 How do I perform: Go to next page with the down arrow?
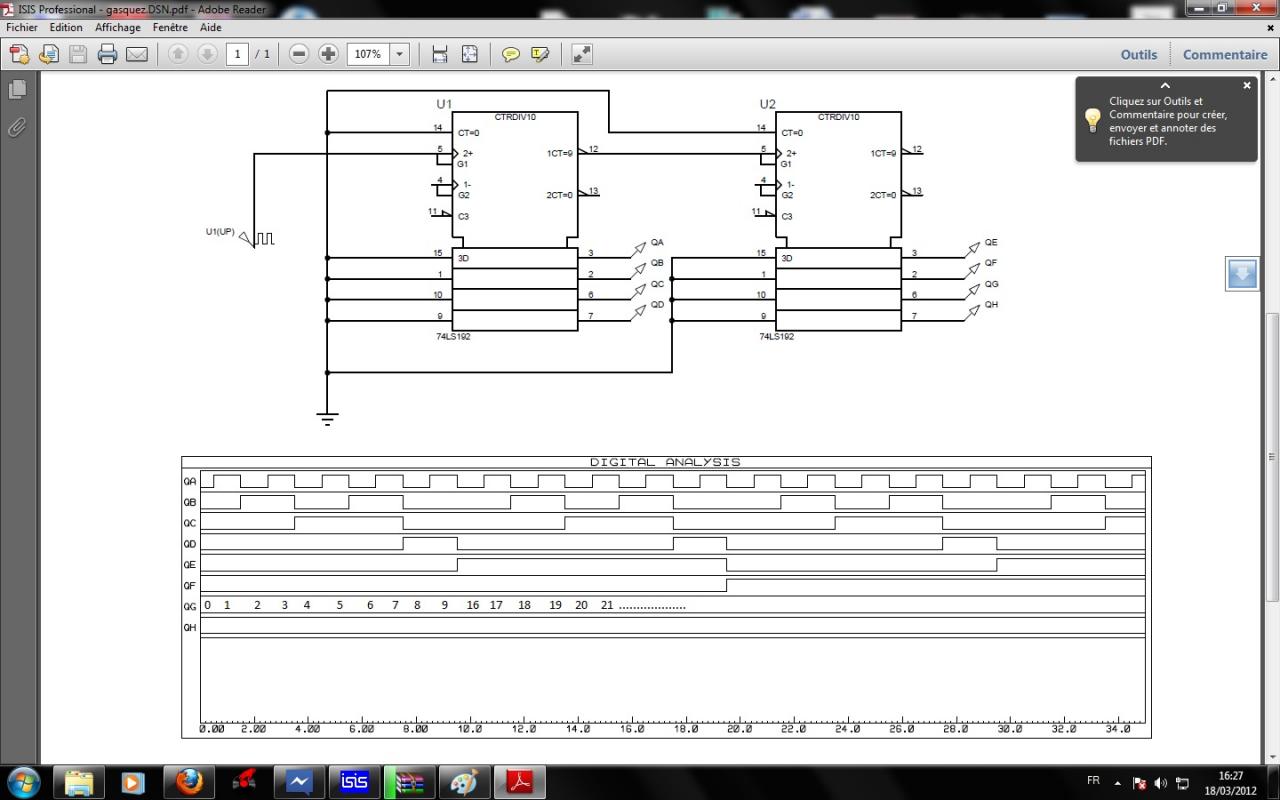(x=207, y=54)
